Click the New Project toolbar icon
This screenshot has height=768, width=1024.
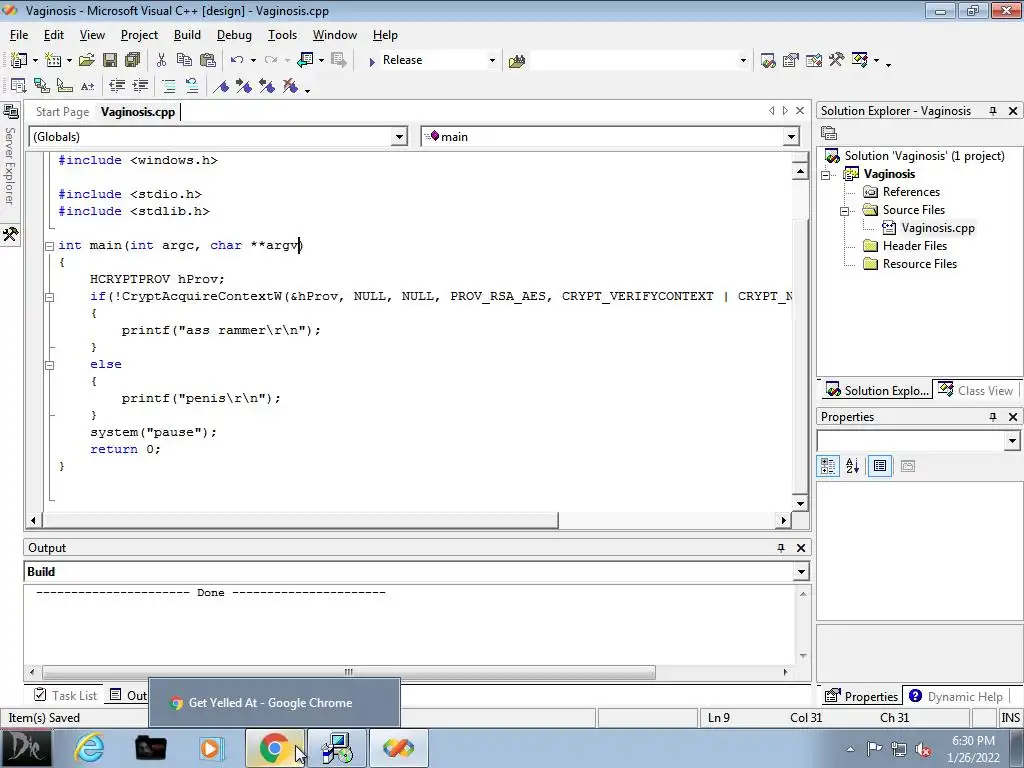[18, 60]
